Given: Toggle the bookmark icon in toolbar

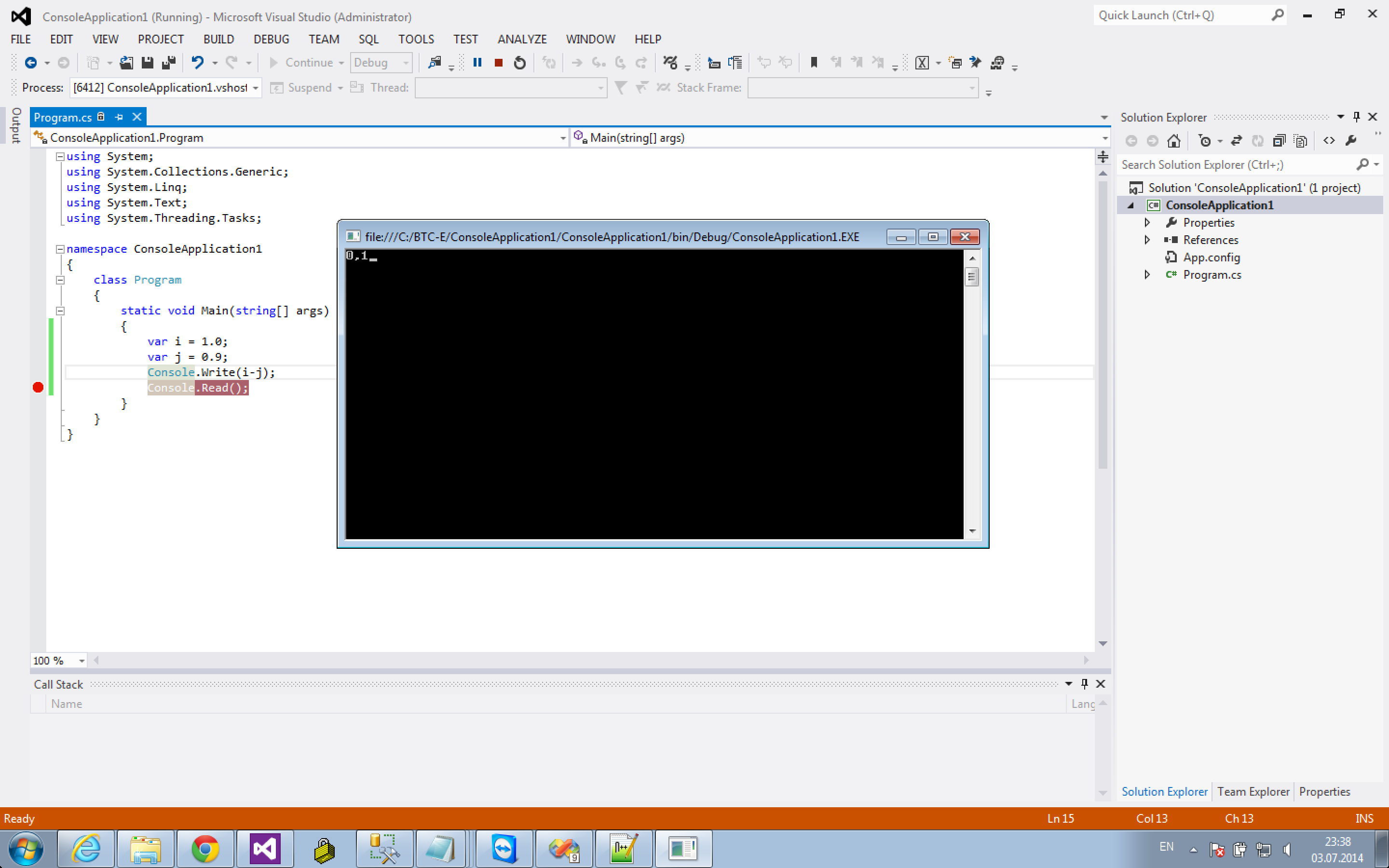Looking at the screenshot, I should tap(813, 63).
